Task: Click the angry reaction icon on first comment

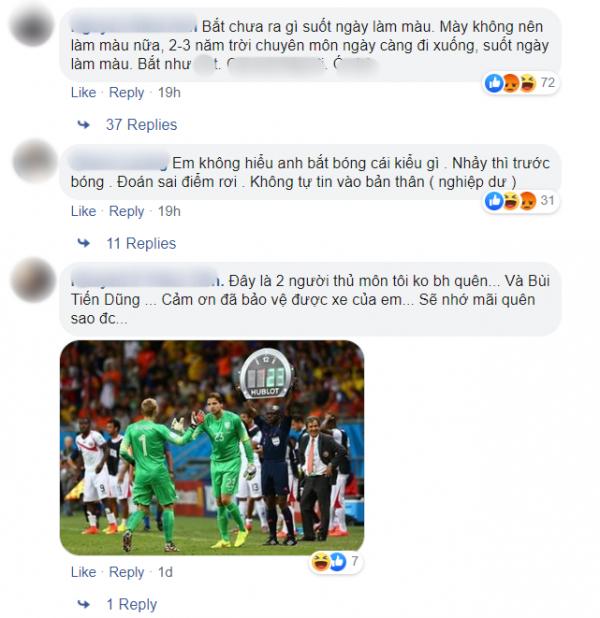Action: click(x=511, y=83)
